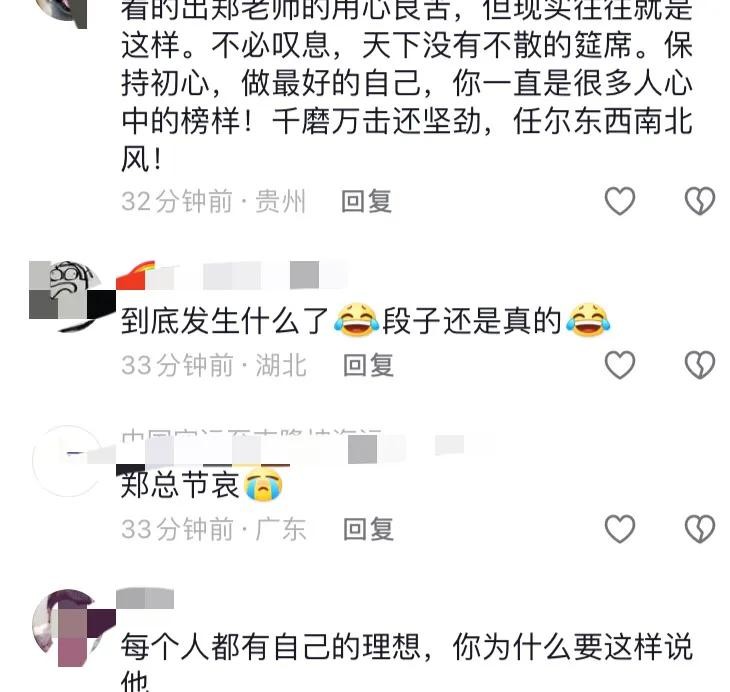Like the Guizhou comment with heart icon
The width and height of the screenshot is (730, 692).
(620, 201)
